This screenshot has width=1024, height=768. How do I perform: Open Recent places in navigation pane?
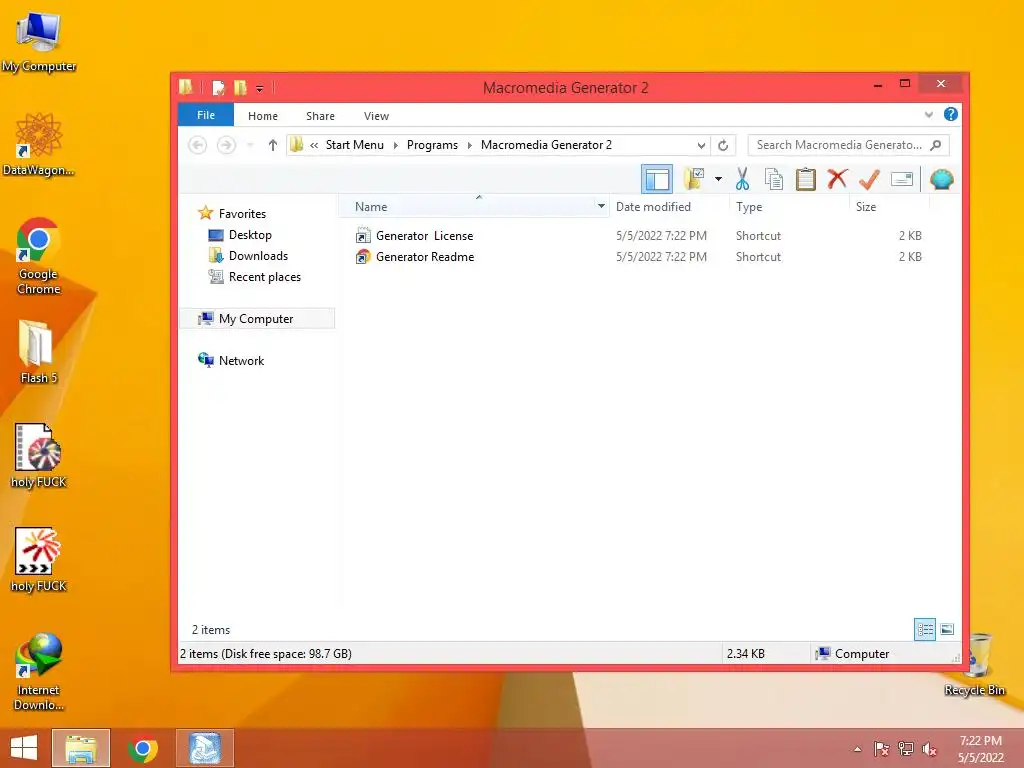[x=264, y=277]
